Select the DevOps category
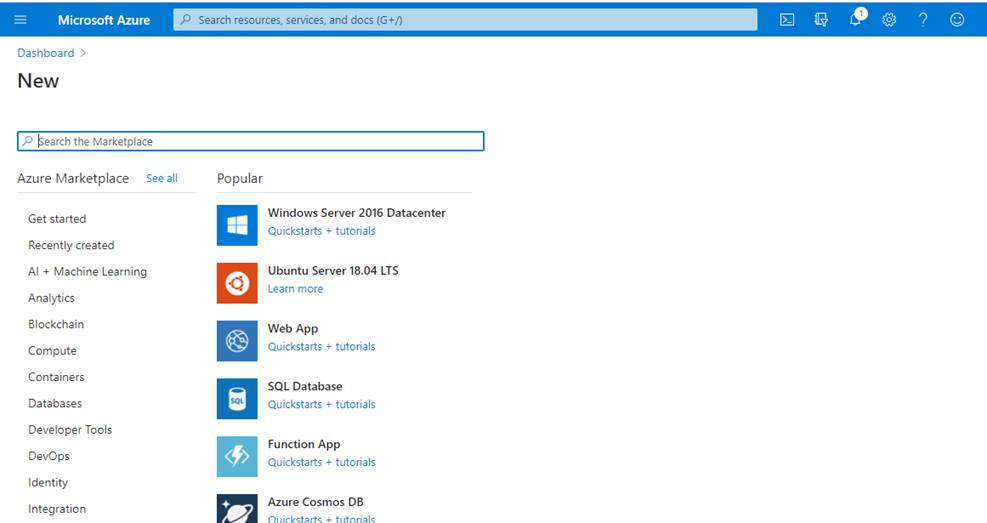Viewport: 987px width, 523px height. pos(48,456)
